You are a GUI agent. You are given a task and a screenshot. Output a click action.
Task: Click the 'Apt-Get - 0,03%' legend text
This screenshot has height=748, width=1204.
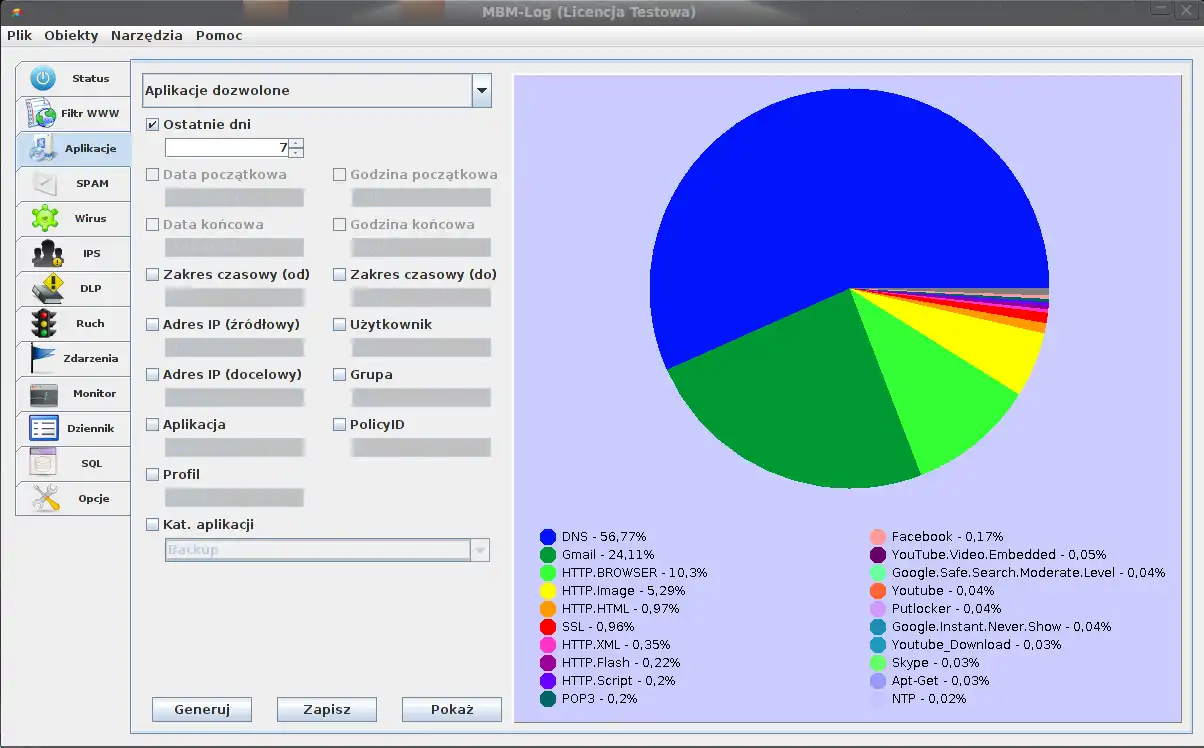click(941, 681)
